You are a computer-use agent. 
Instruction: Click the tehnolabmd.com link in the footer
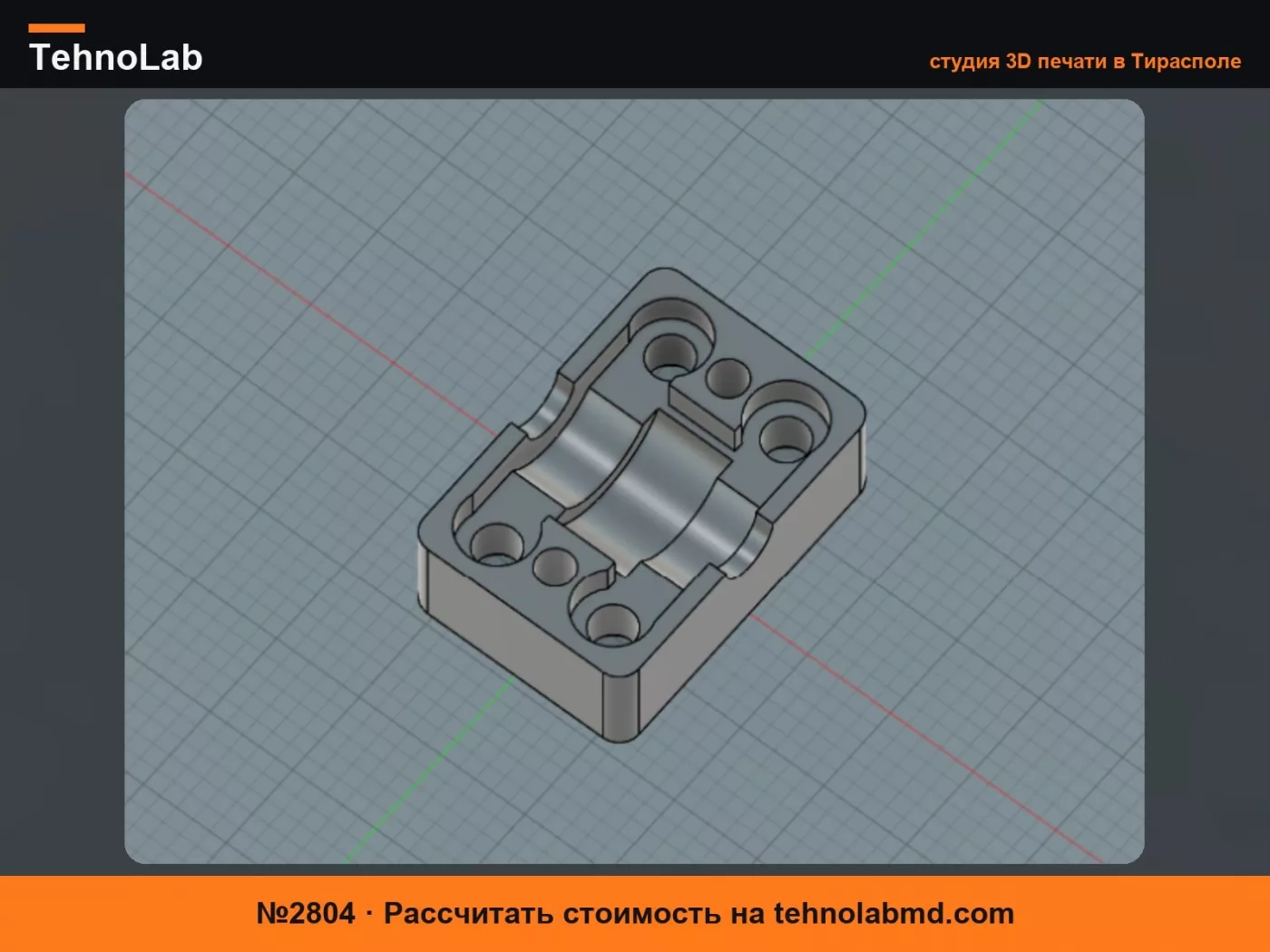[x=894, y=913]
